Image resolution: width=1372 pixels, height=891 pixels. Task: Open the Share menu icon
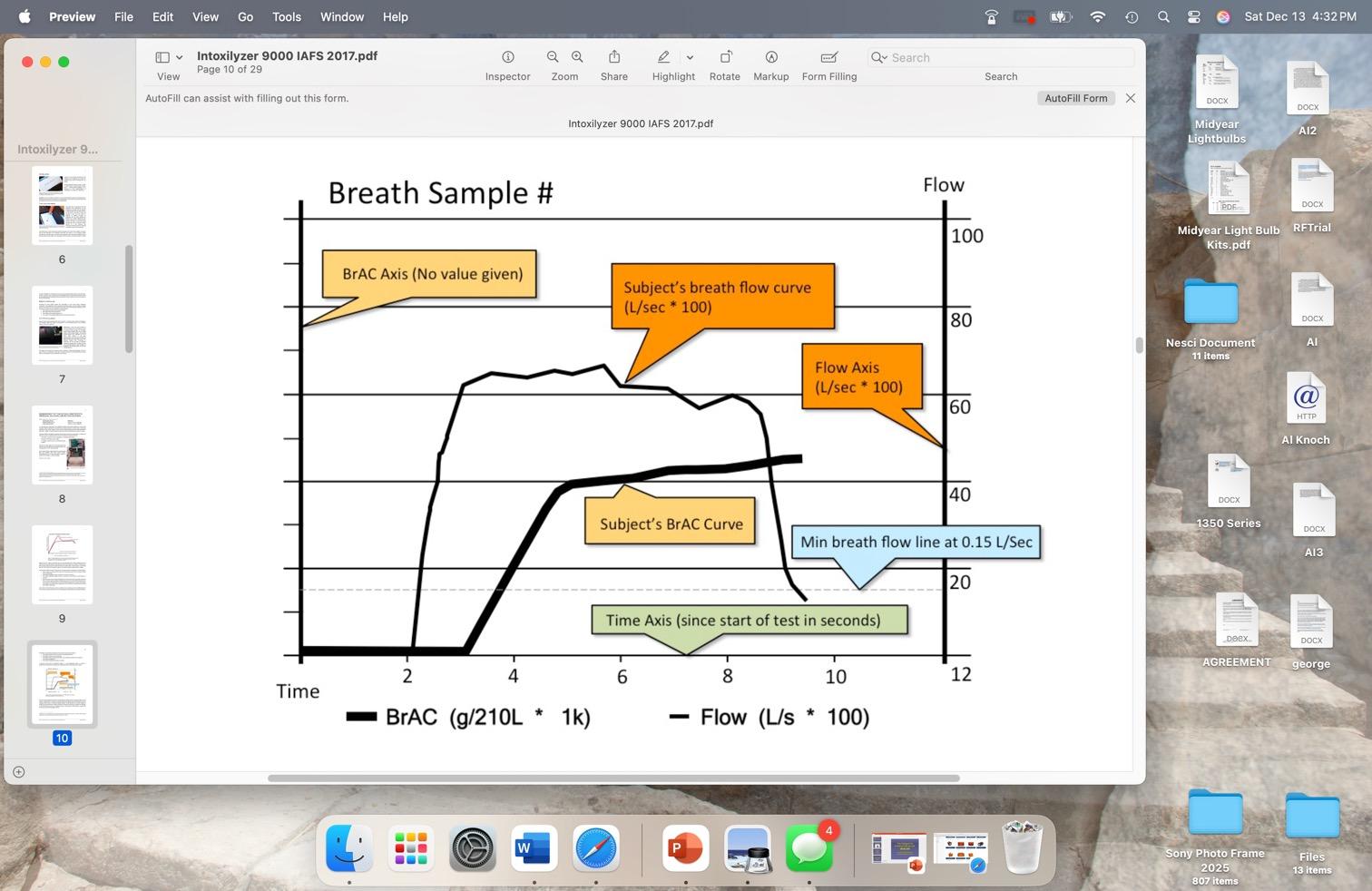pos(614,57)
